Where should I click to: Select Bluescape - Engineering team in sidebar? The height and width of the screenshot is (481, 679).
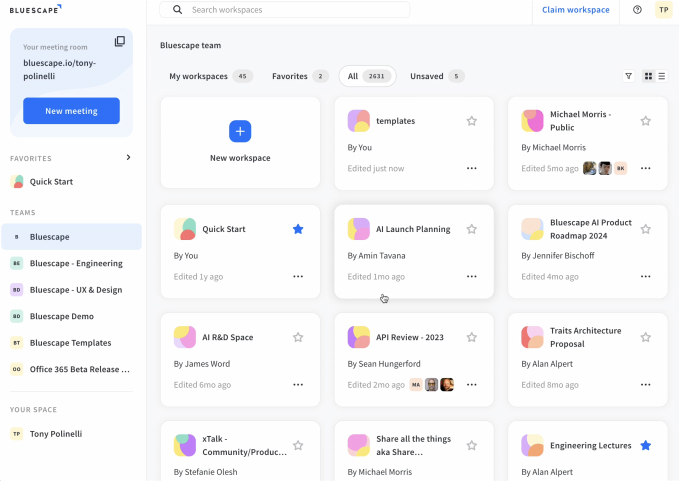pos(76,264)
